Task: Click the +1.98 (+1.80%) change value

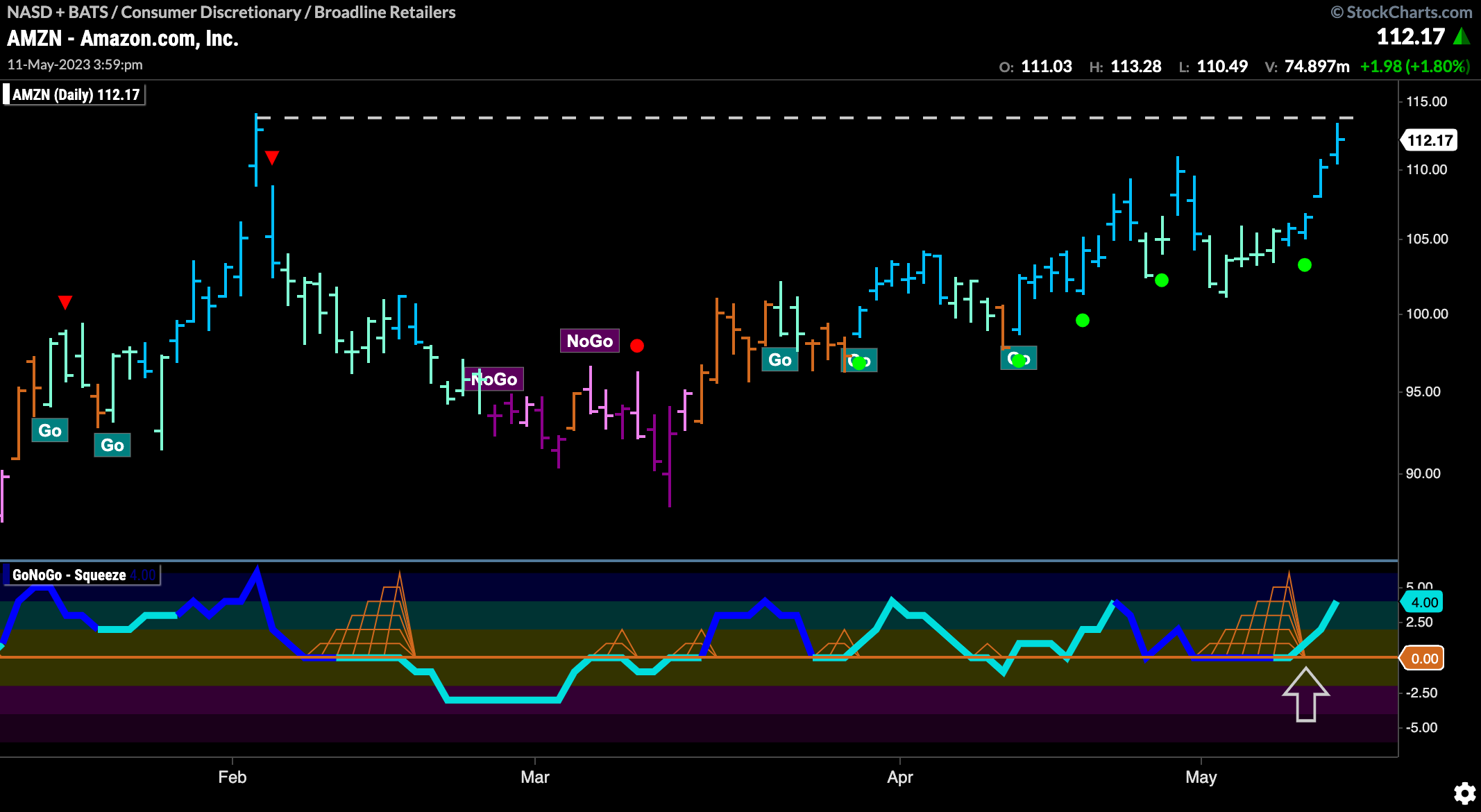Action: pos(1415,67)
